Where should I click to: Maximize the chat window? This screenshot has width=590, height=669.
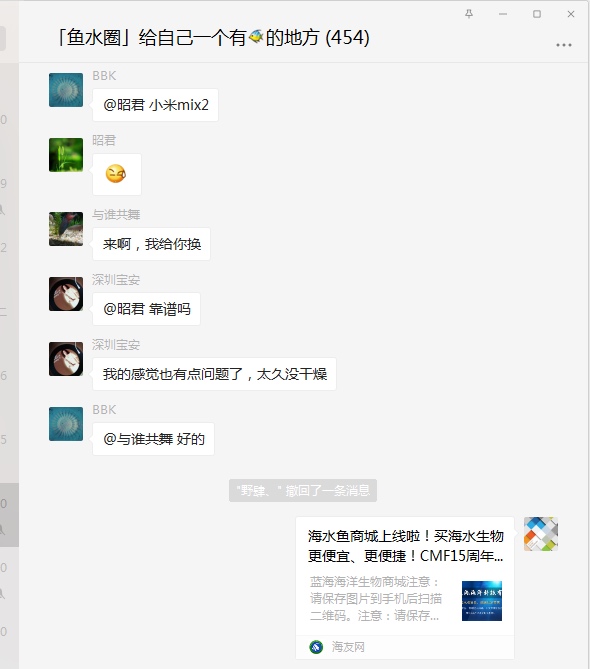537,14
